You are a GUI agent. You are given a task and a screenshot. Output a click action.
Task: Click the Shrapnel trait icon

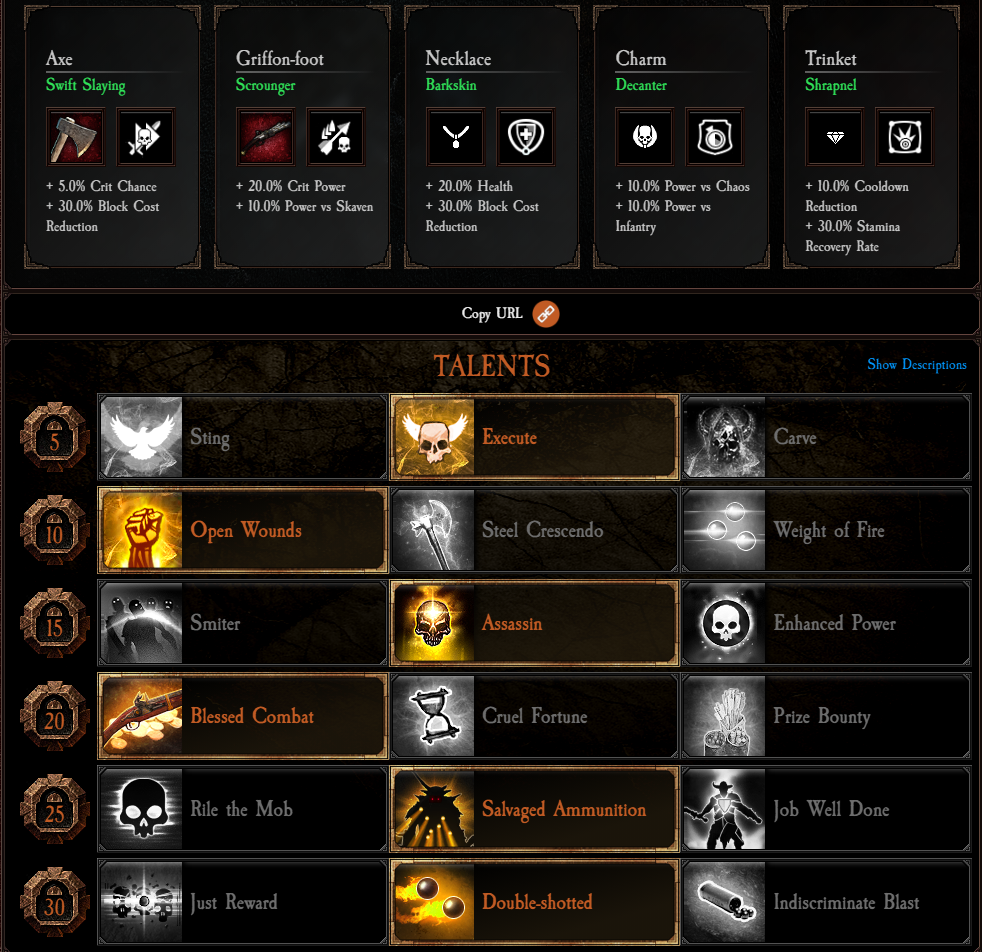(x=904, y=137)
